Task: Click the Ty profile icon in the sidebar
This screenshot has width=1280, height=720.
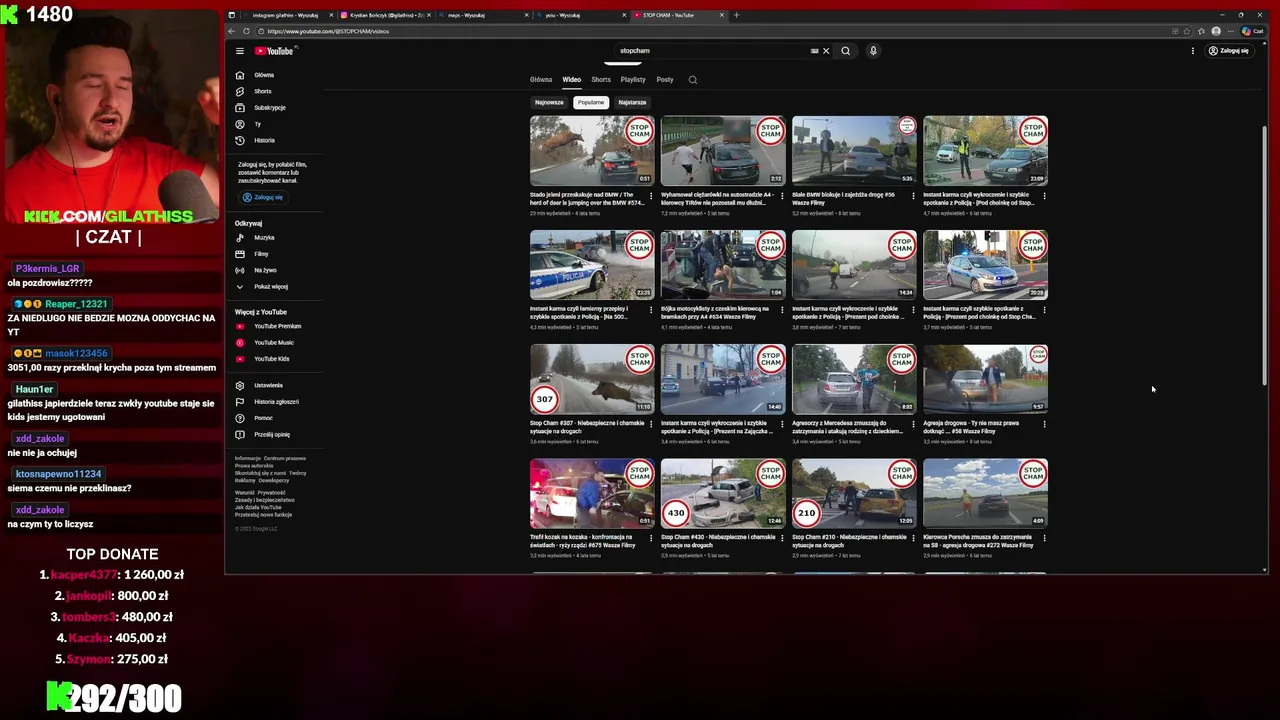Action: (x=240, y=124)
